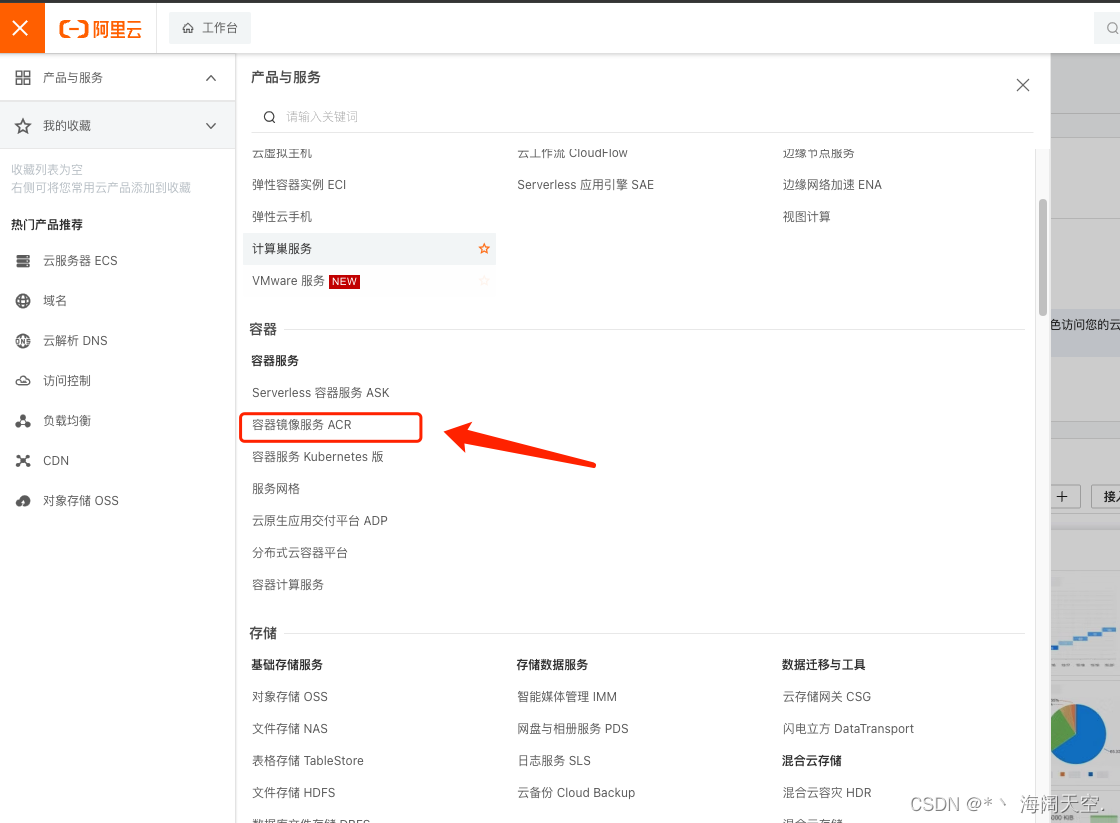Open 容器镜像服务 ACR
The width and height of the screenshot is (1120, 823).
pyautogui.click(x=301, y=425)
